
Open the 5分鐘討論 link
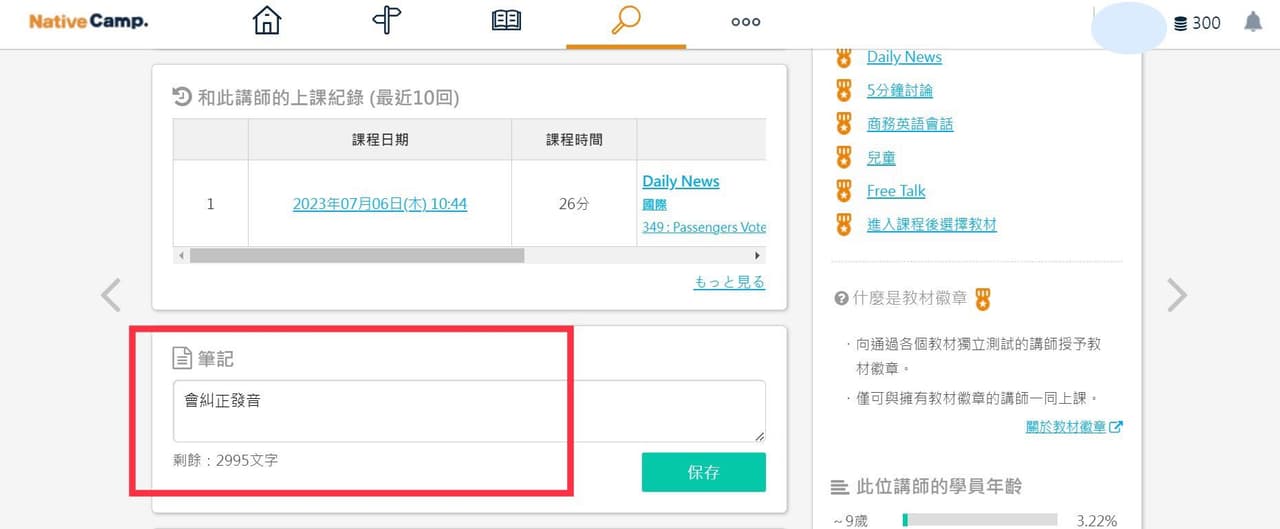pyautogui.click(x=900, y=90)
